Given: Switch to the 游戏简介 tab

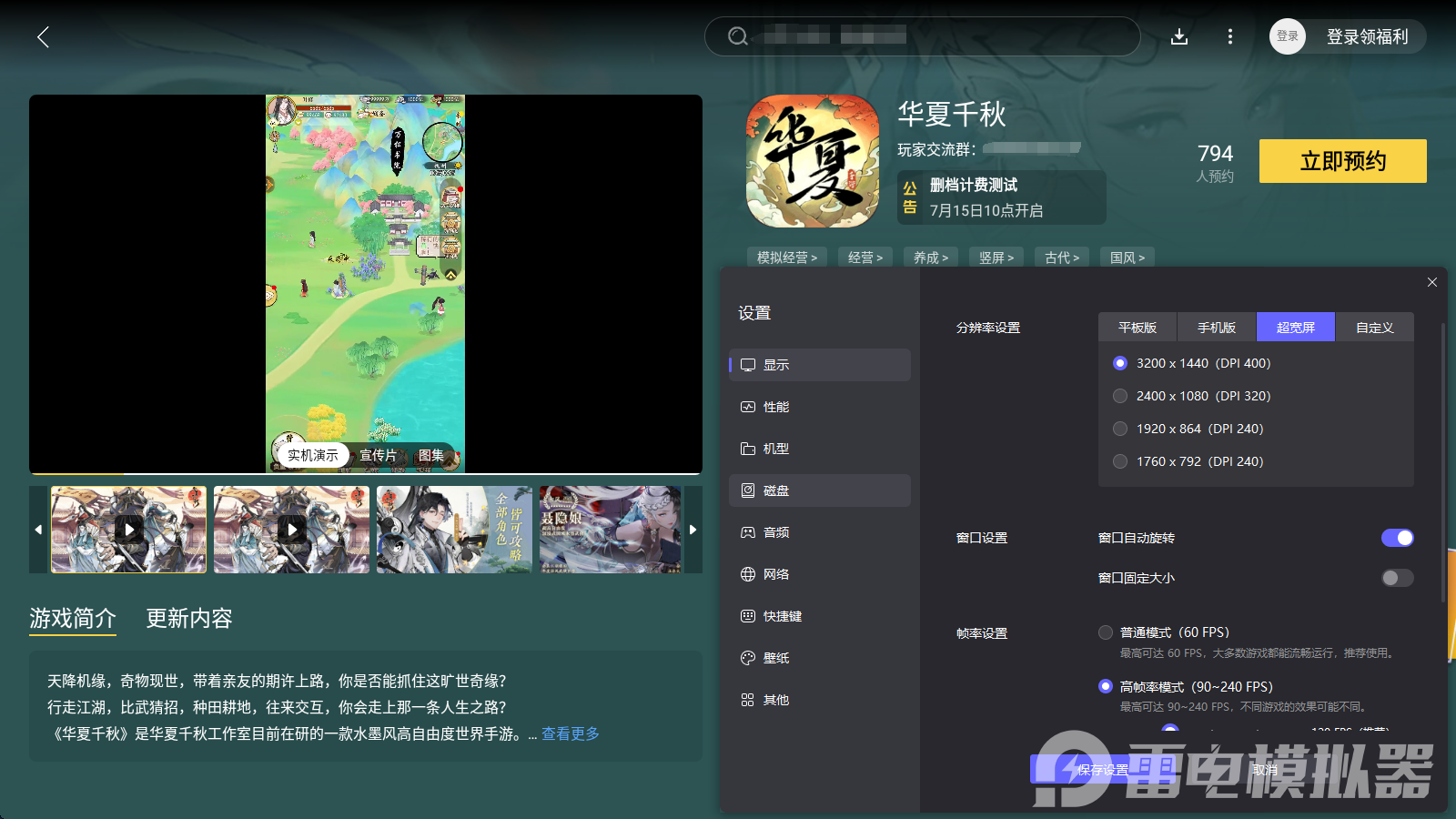Looking at the screenshot, I should tap(73, 619).
